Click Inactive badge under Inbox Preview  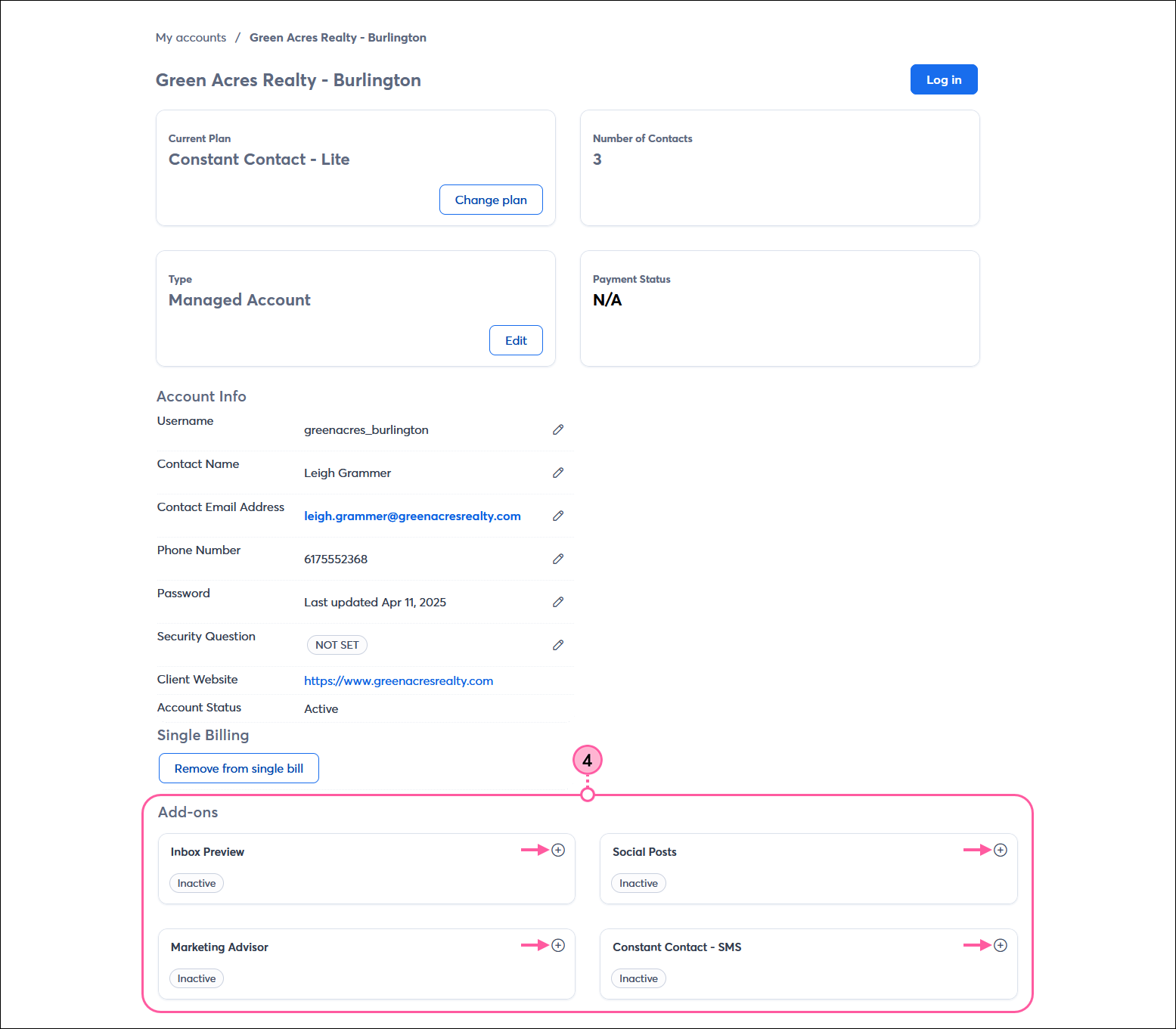[197, 883]
